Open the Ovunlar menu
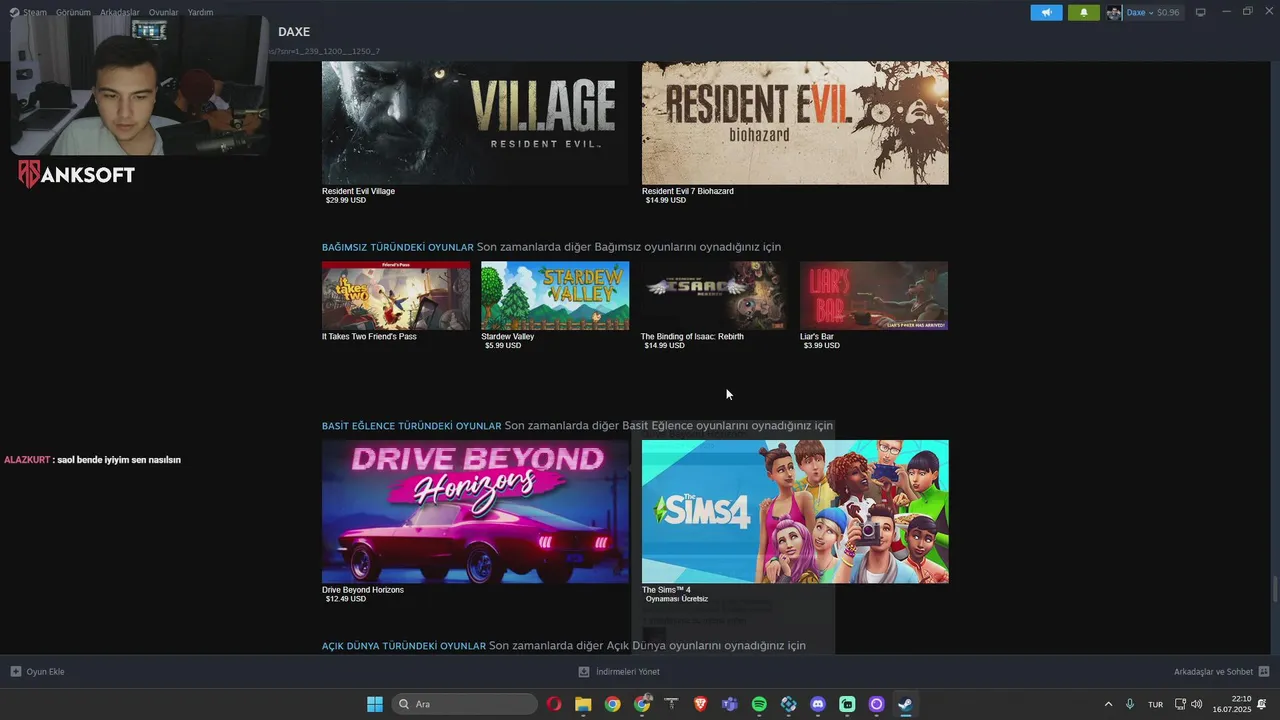This screenshot has height=720, width=1280. (164, 13)
